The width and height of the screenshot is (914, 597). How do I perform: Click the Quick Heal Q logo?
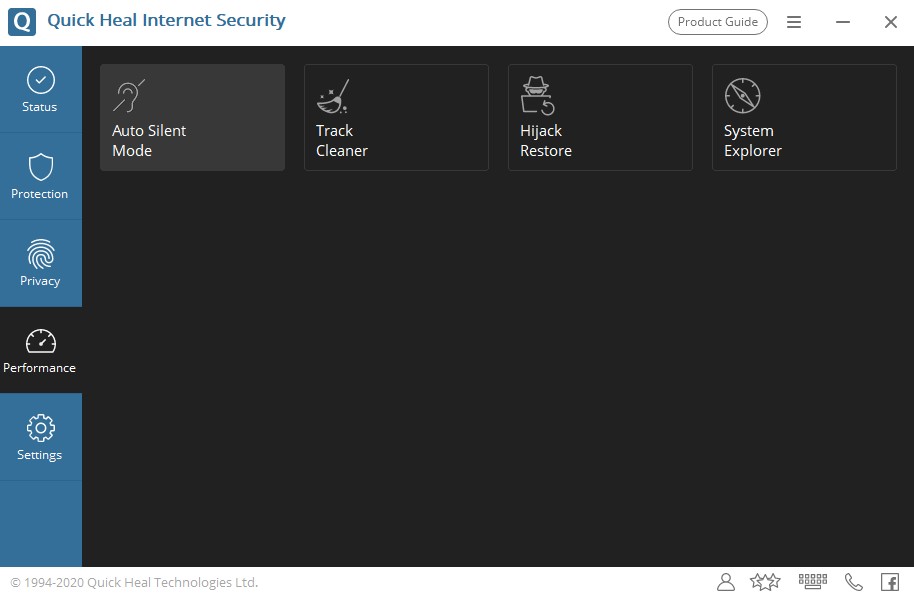(x=22, y=21)
